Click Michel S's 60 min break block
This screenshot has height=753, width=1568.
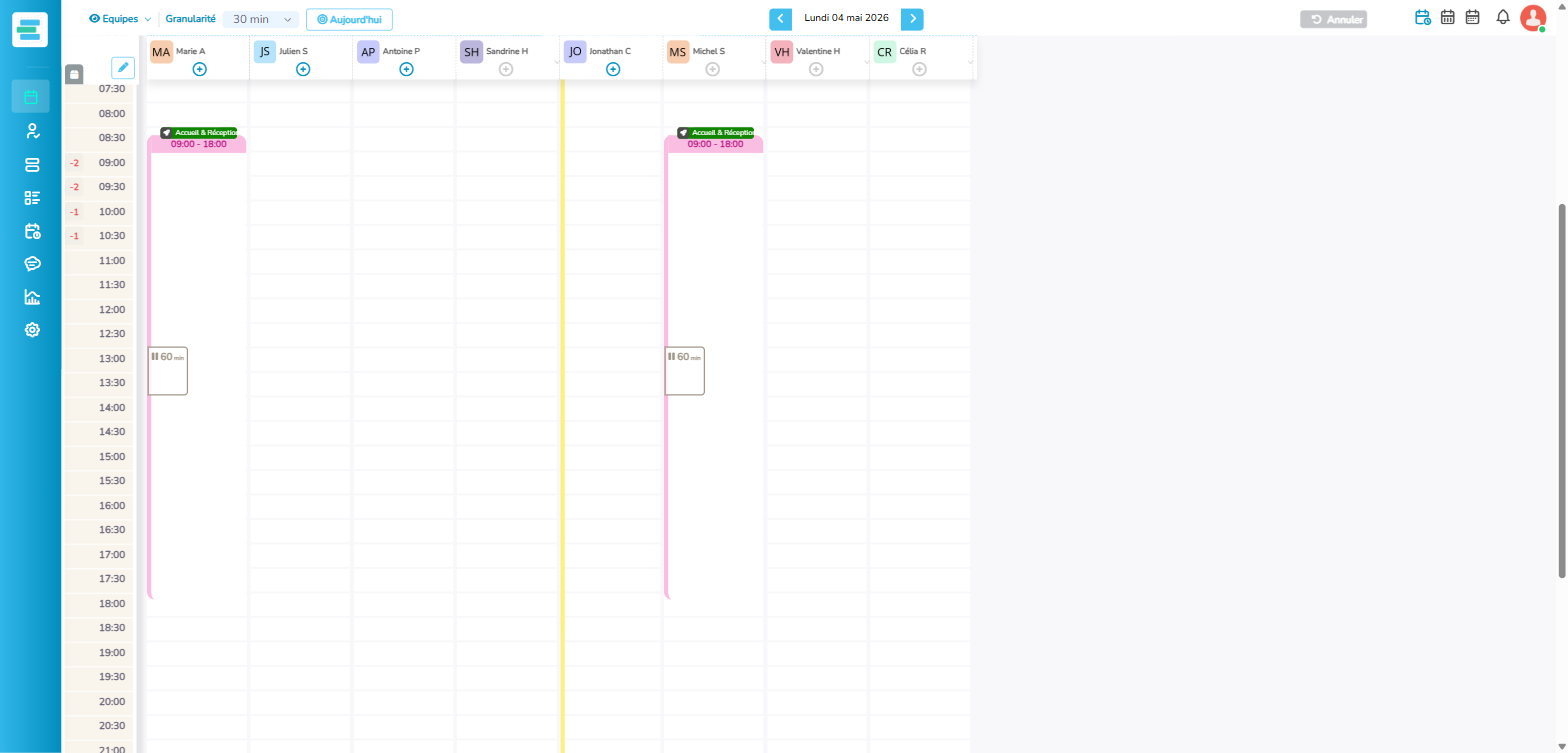click(685, 371)
